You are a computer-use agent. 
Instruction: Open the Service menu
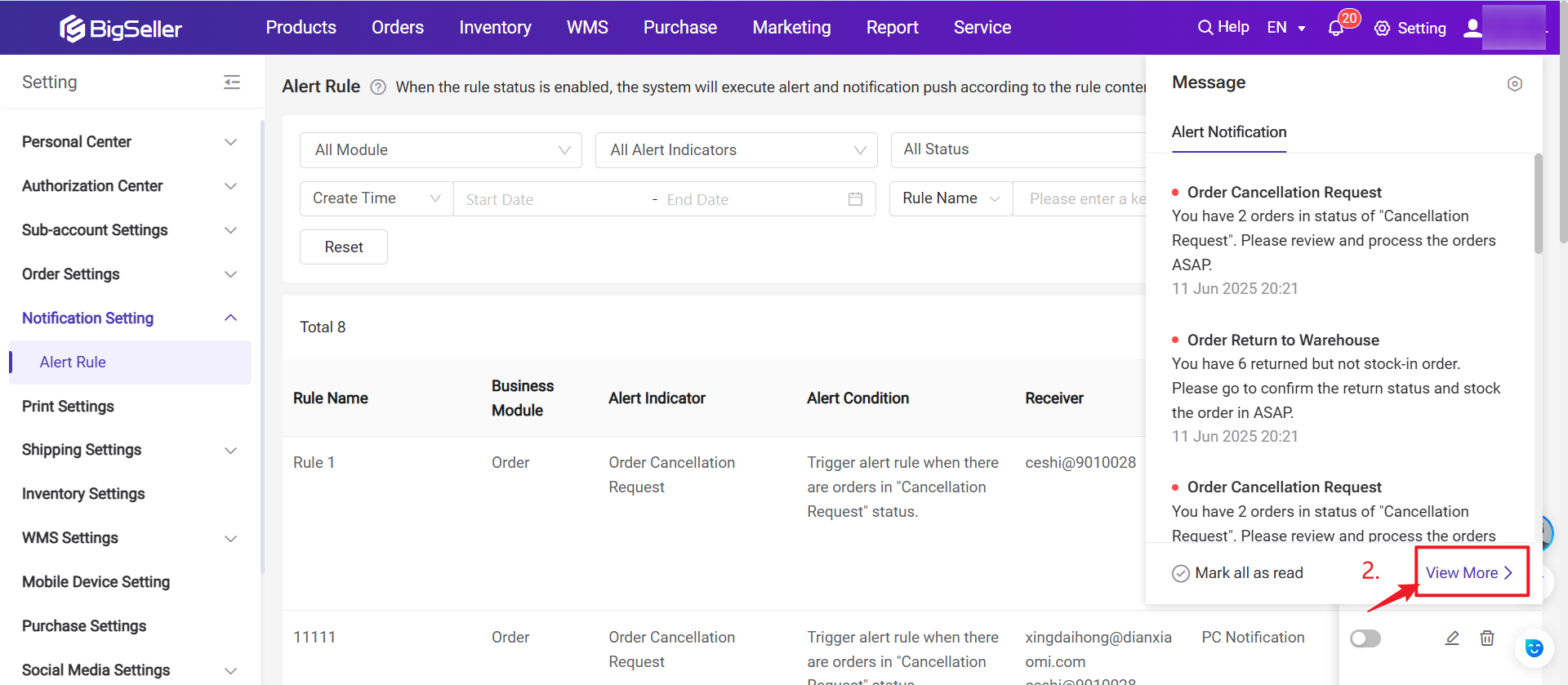(982, 28)
